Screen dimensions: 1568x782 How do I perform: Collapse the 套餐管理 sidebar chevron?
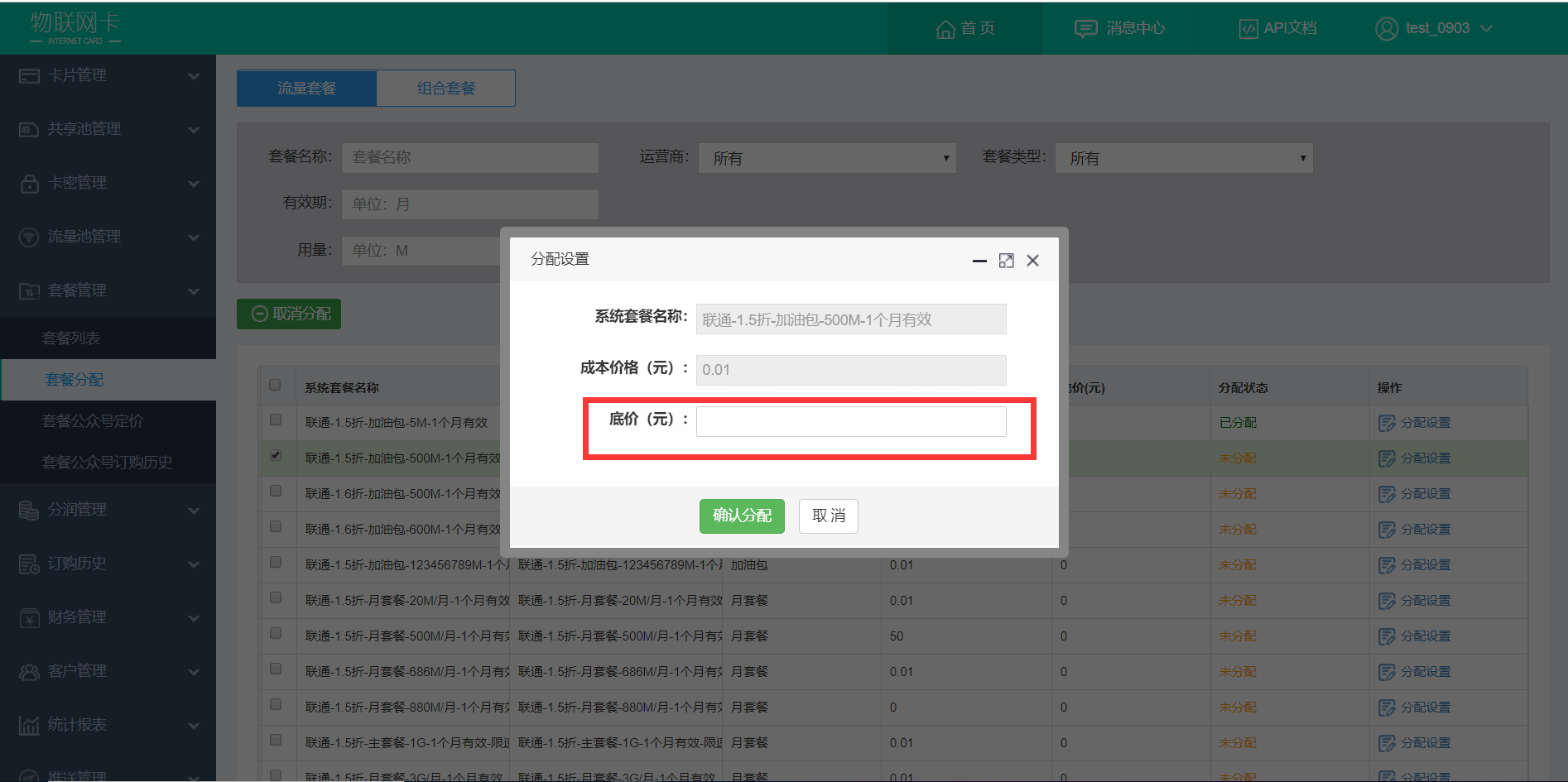tap(194, 292)
